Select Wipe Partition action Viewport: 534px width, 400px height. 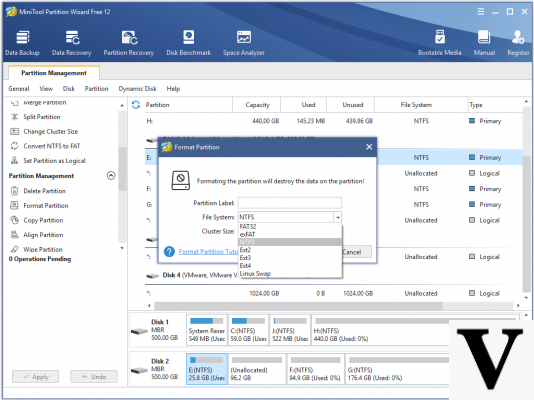[x=43, y=249]
